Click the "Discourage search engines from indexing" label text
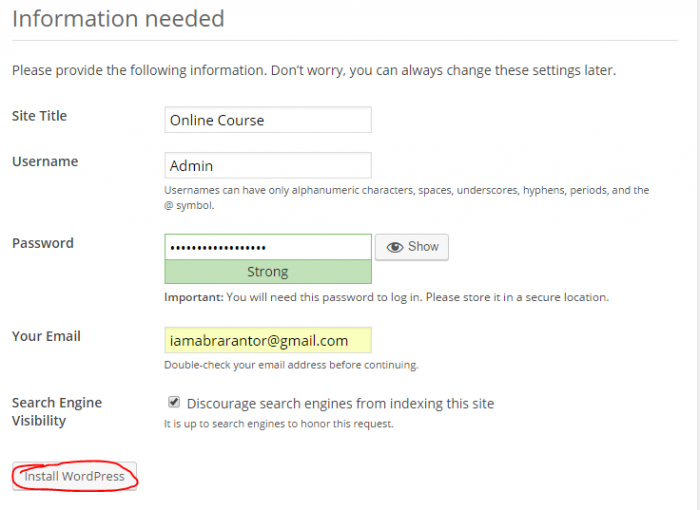The image size is (700, 510). coord(340,404)
